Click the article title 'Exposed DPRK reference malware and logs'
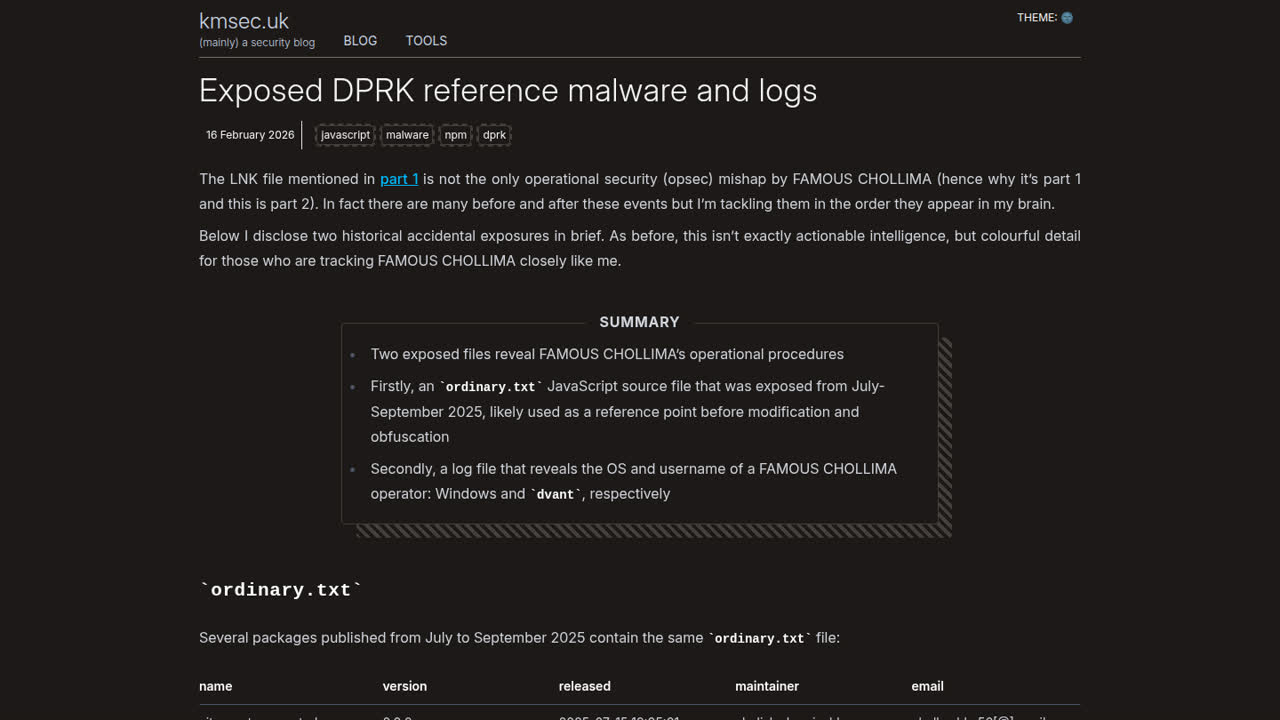This screenshot has height=720, width=1280. tap(508, 90)
